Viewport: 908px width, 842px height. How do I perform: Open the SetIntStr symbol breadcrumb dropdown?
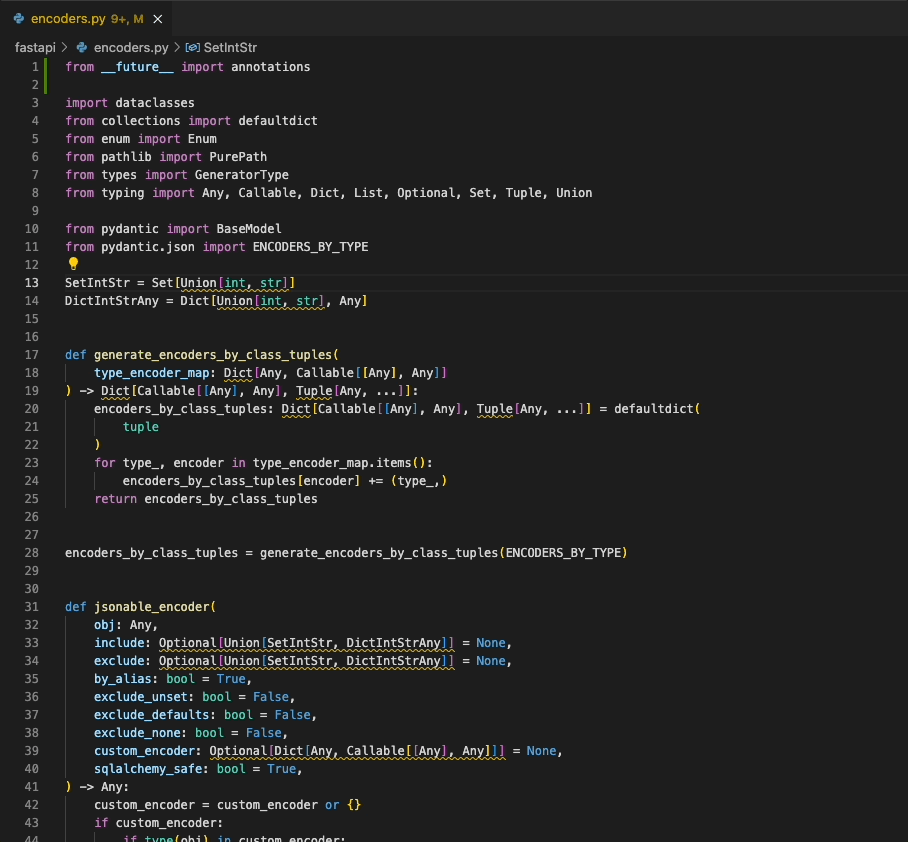(230, 46)
